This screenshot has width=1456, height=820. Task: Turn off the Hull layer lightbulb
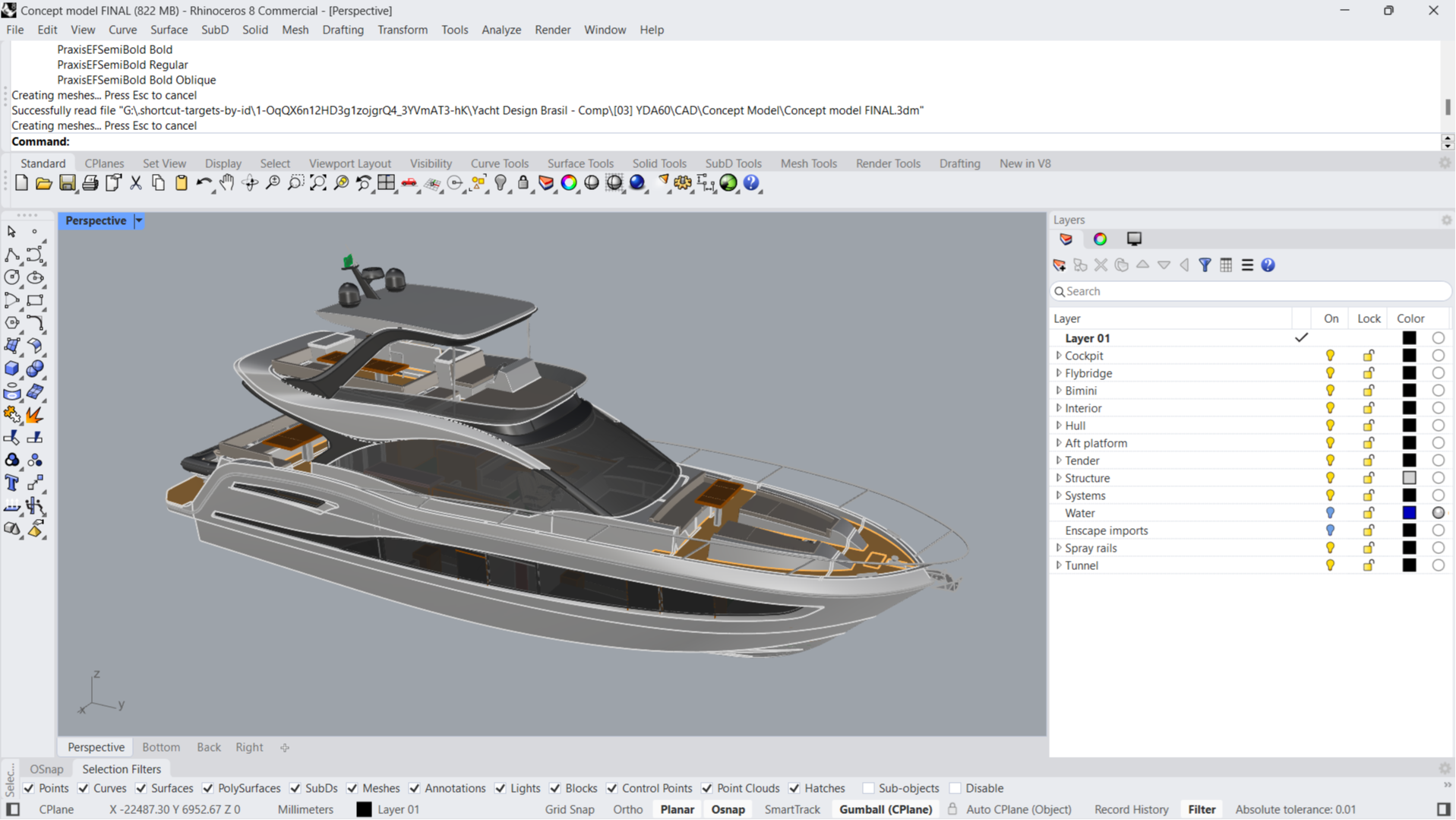pos(1330,426)
